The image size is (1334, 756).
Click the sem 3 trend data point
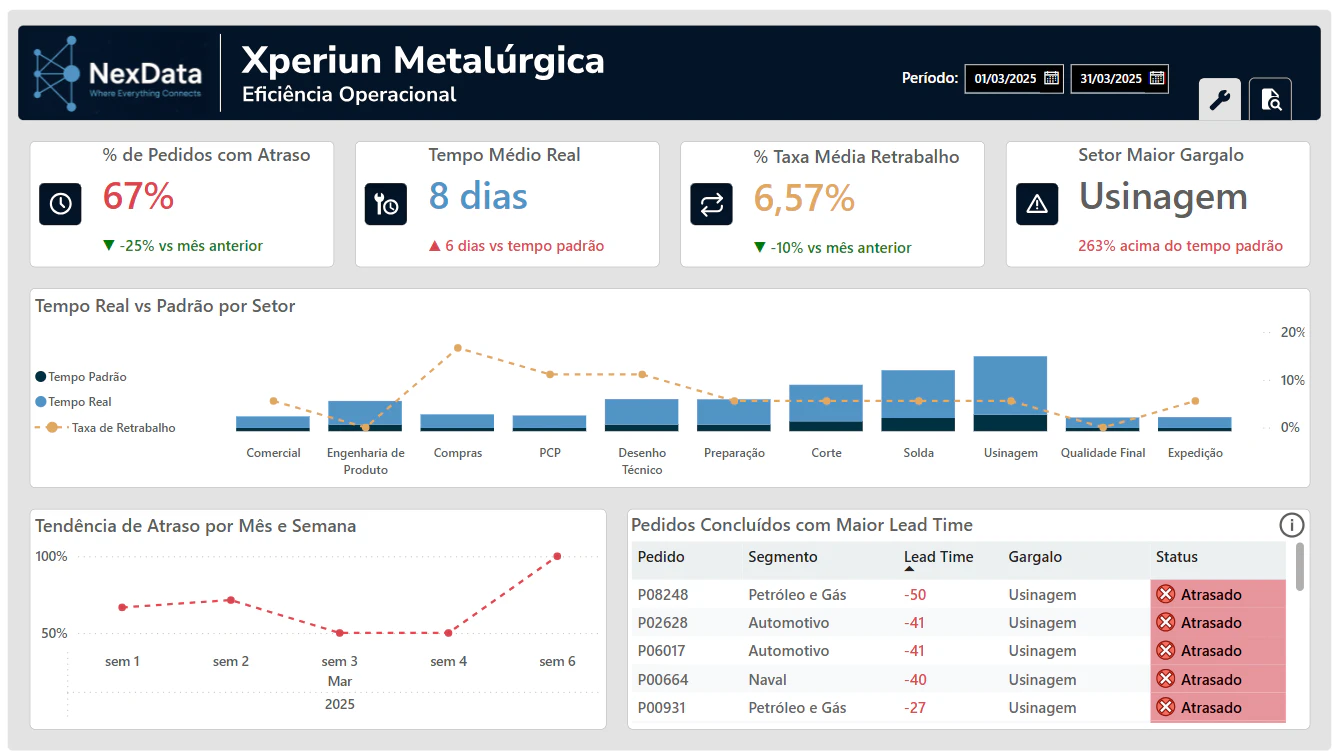coord(340,633)
